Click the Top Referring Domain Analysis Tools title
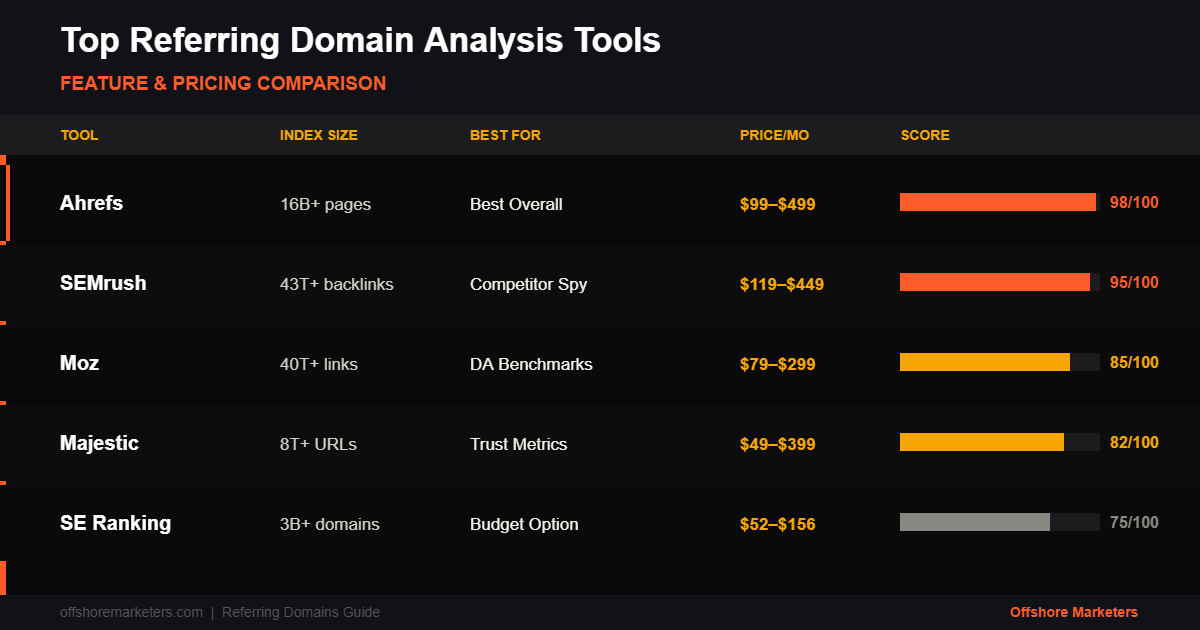The image size is (1200, 630). pos(361,40)
